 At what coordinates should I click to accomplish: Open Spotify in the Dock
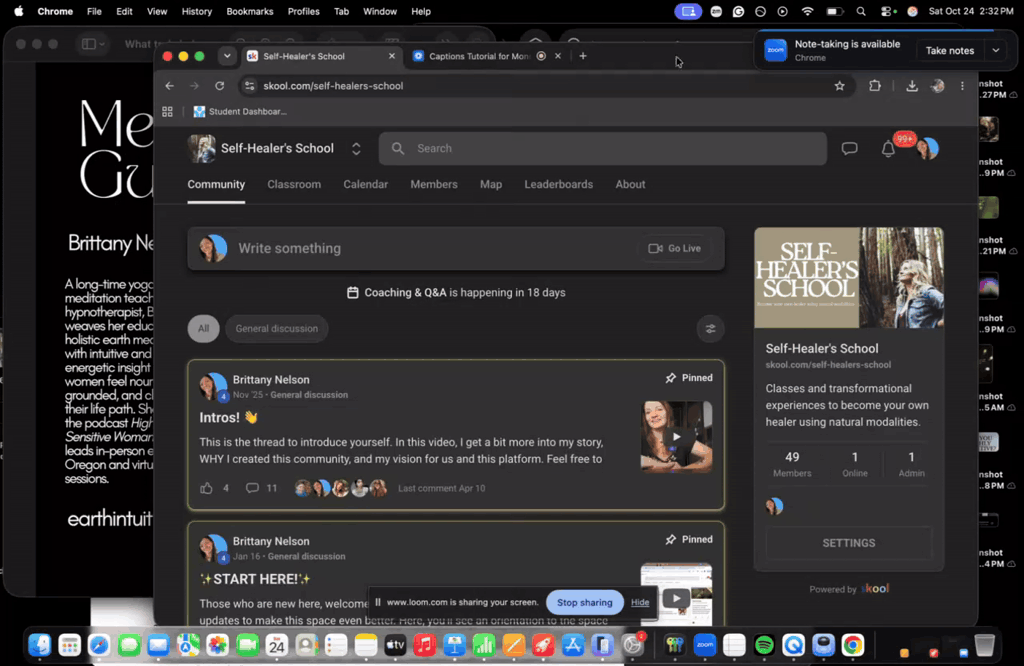tap(763, 646)
